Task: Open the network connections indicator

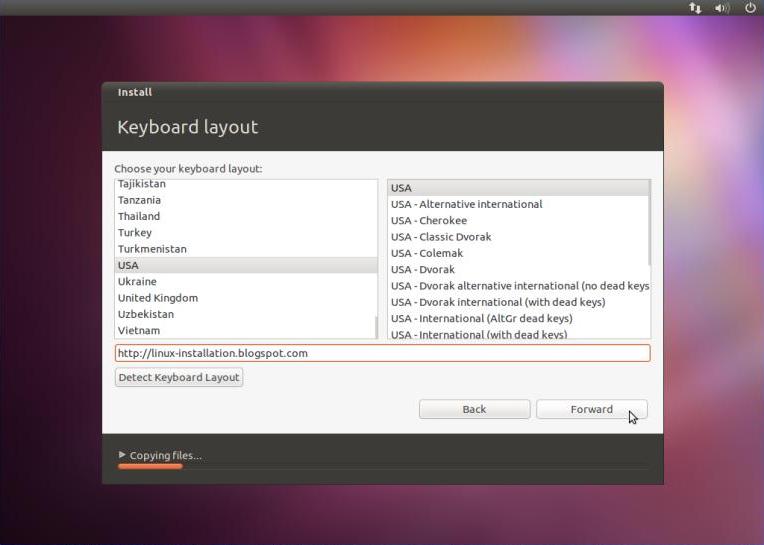Action: pyautogui.click(x=695, y=8)
